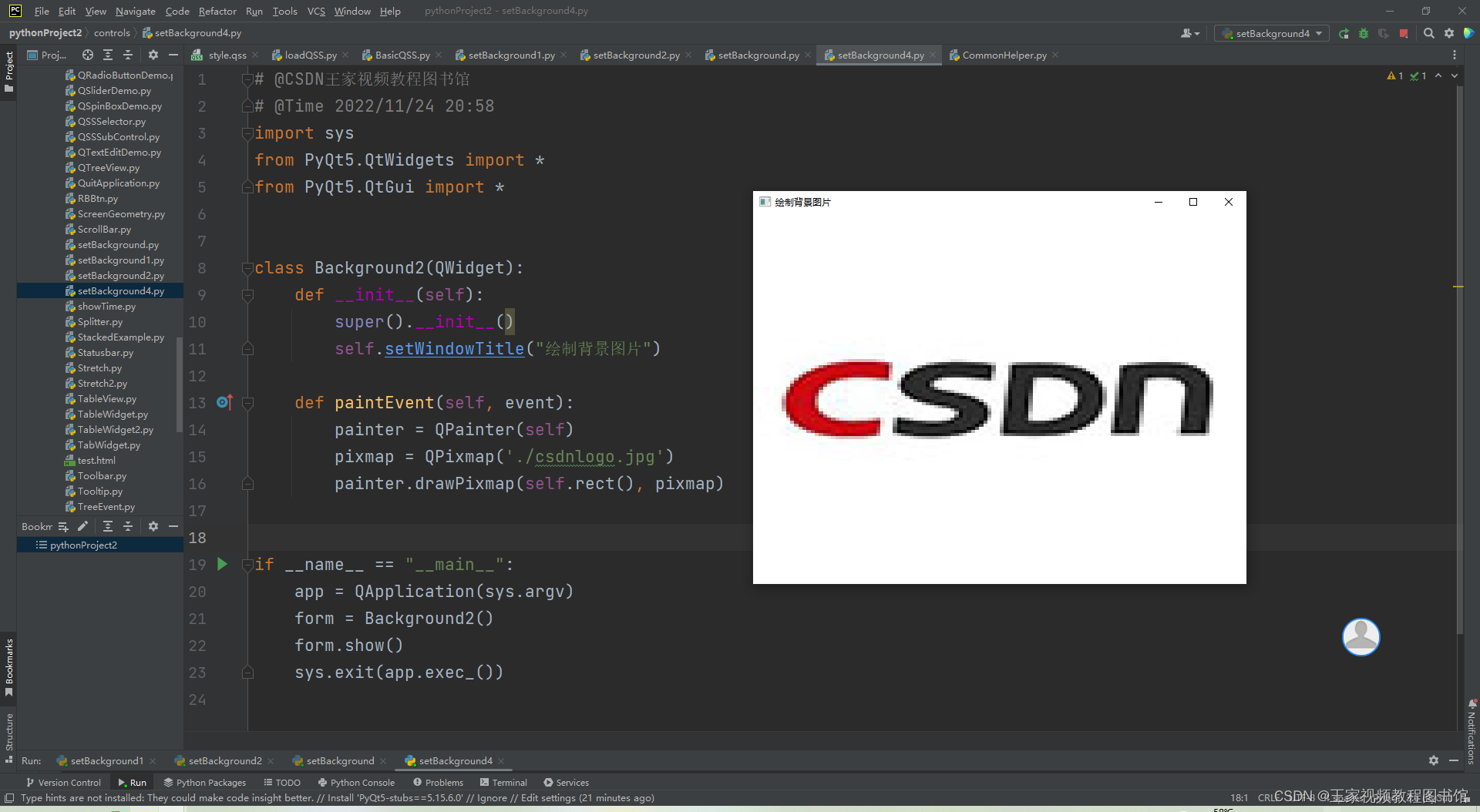Open IDE settings gear in top toolbar
The height and width of the screenshot is (812, 1480).
(1448, 33)
